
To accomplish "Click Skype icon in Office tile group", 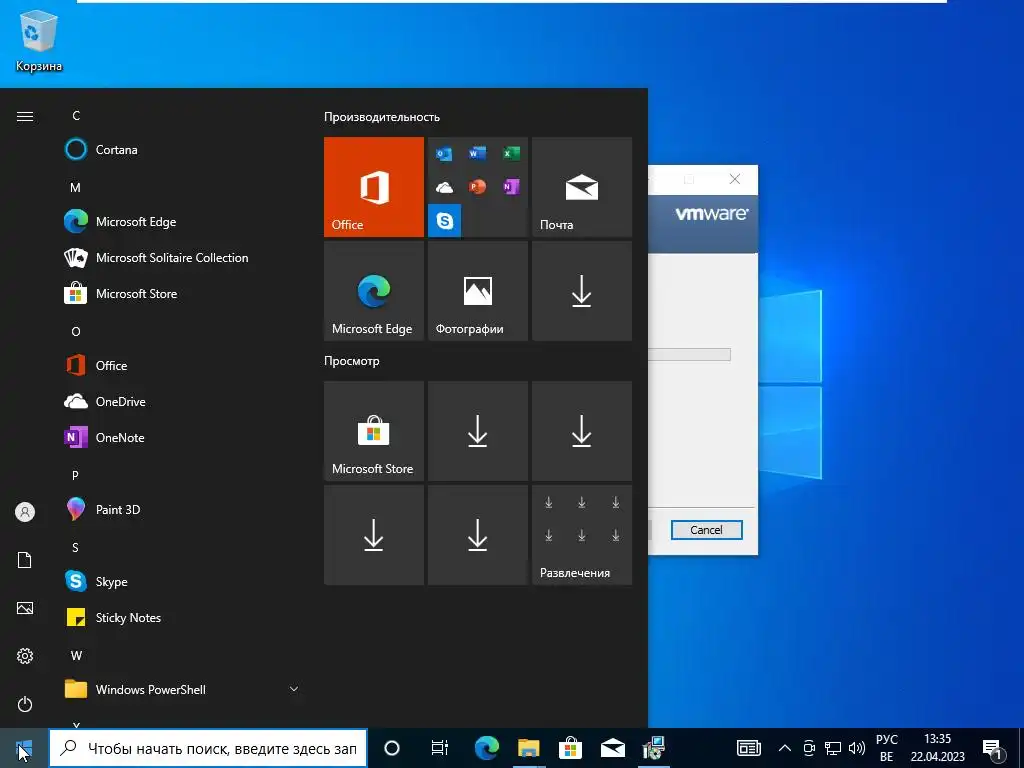I will [445, 221].
